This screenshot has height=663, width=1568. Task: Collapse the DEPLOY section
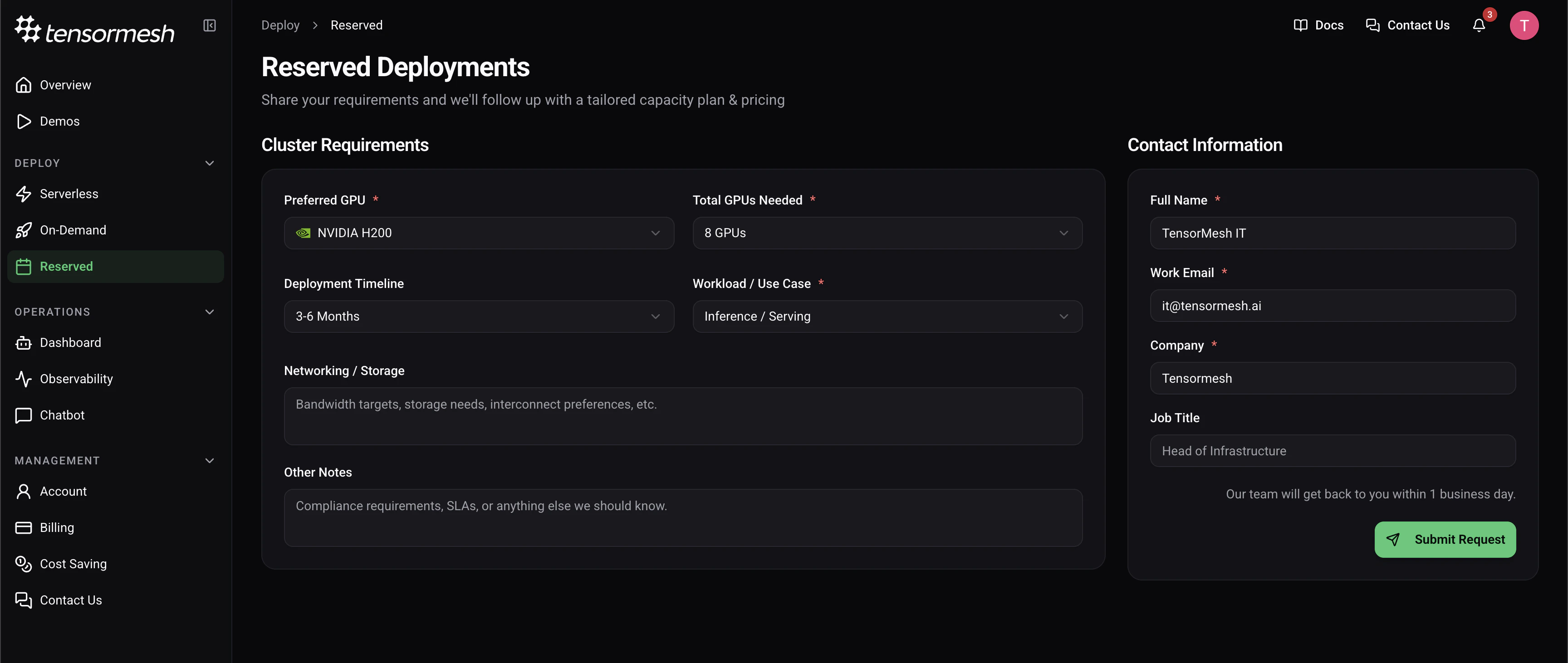[210, 163]
